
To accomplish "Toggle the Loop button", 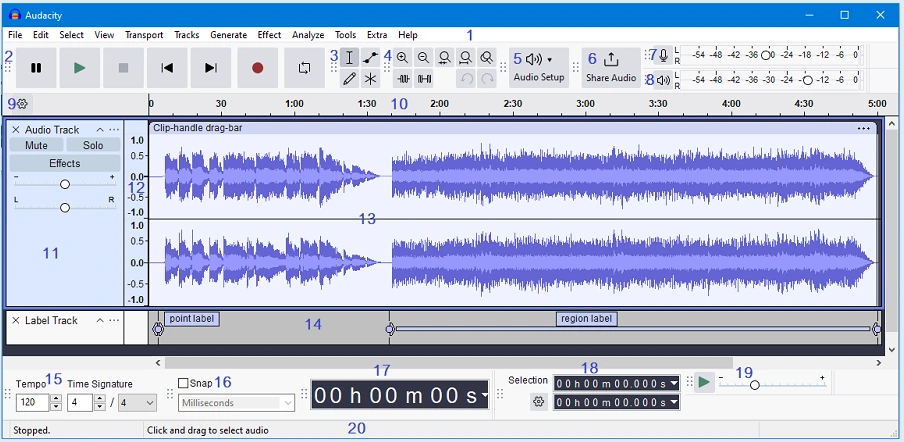I will [304, 68].
